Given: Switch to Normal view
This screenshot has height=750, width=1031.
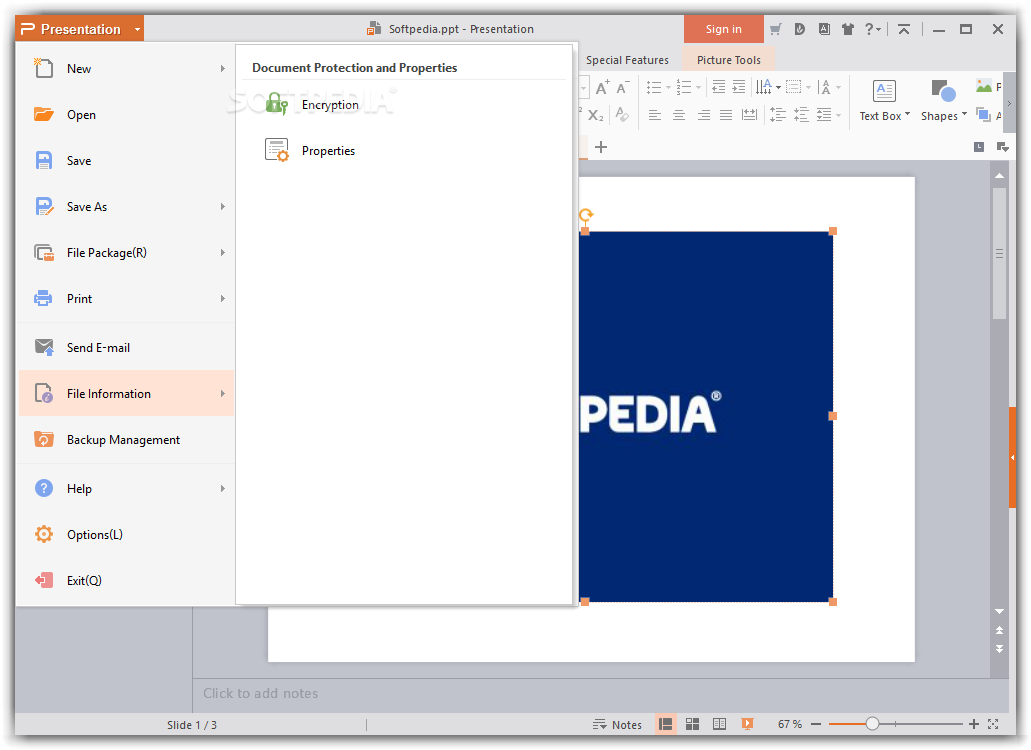Looking at the screenshot, I should [665, 724].
